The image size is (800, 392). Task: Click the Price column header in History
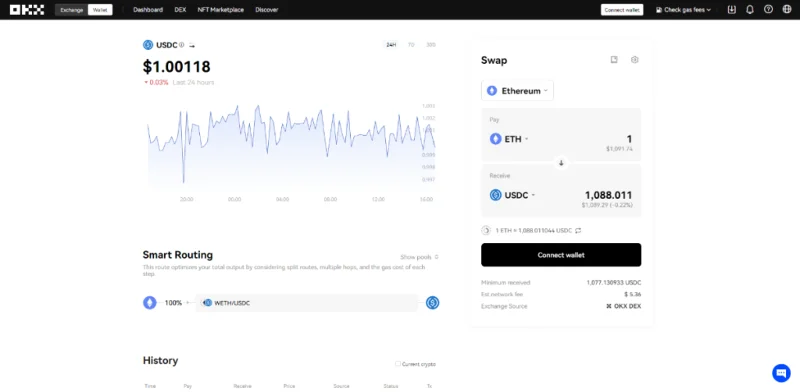coord(289,386)
